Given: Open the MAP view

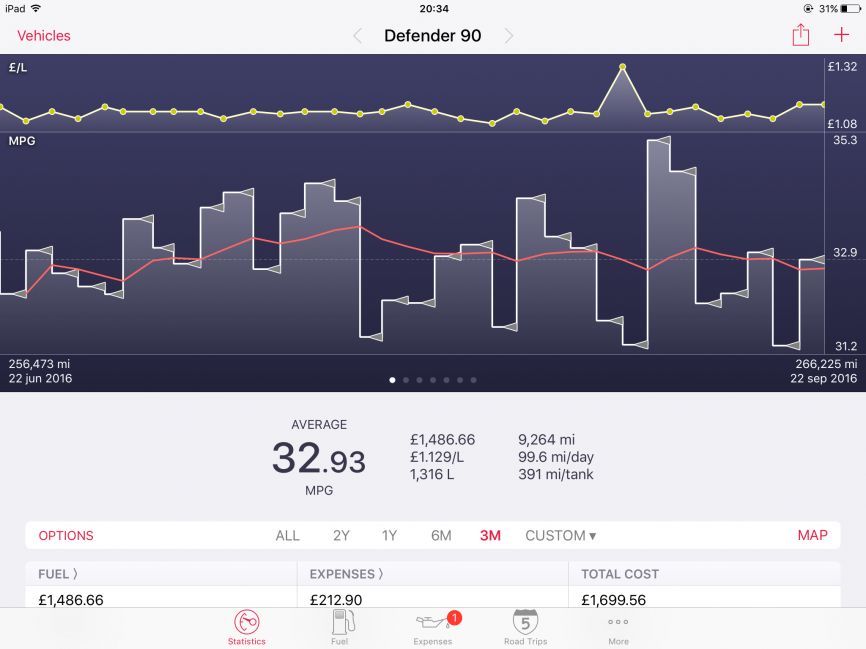Looking at the screenshot, I should (x=812, y=535).
